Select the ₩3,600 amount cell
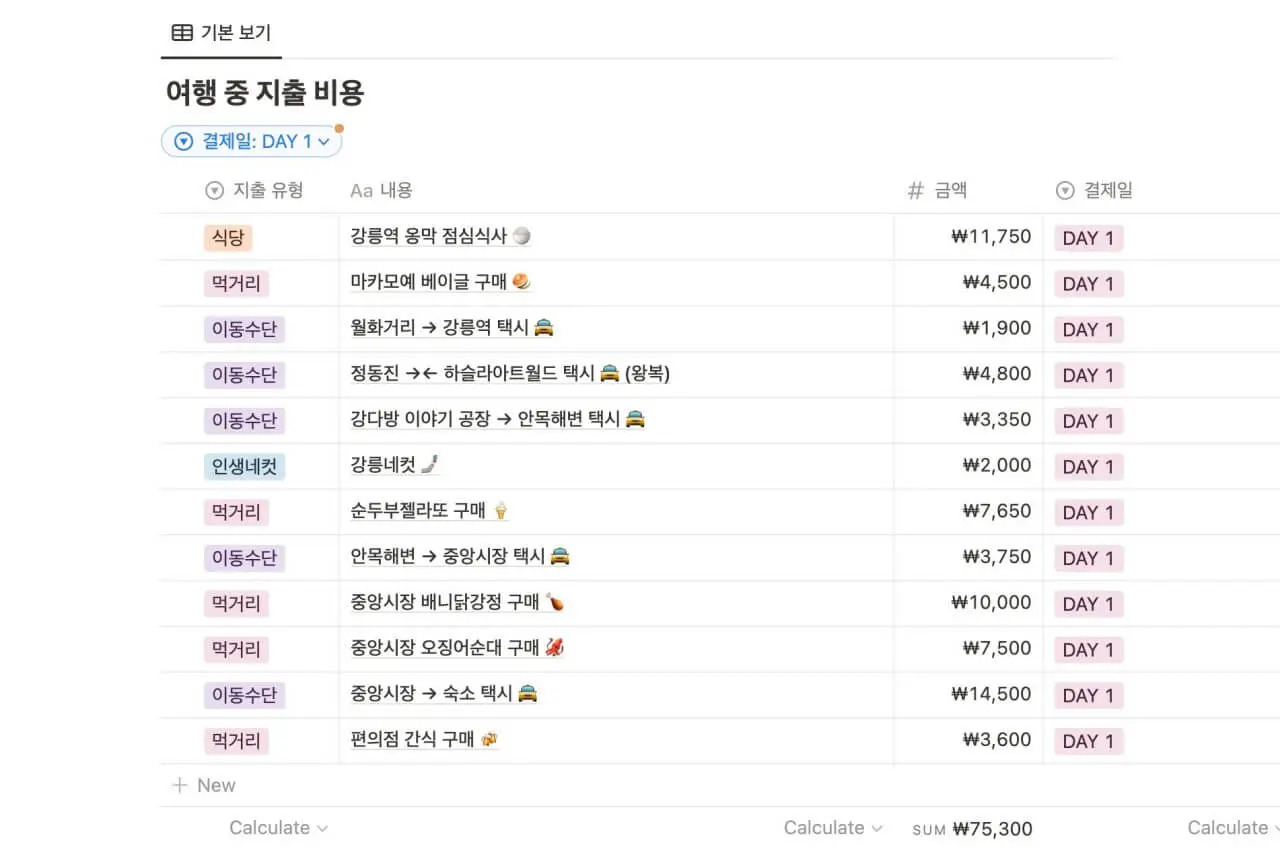1280x857 pixels. [x=968, y=740]
